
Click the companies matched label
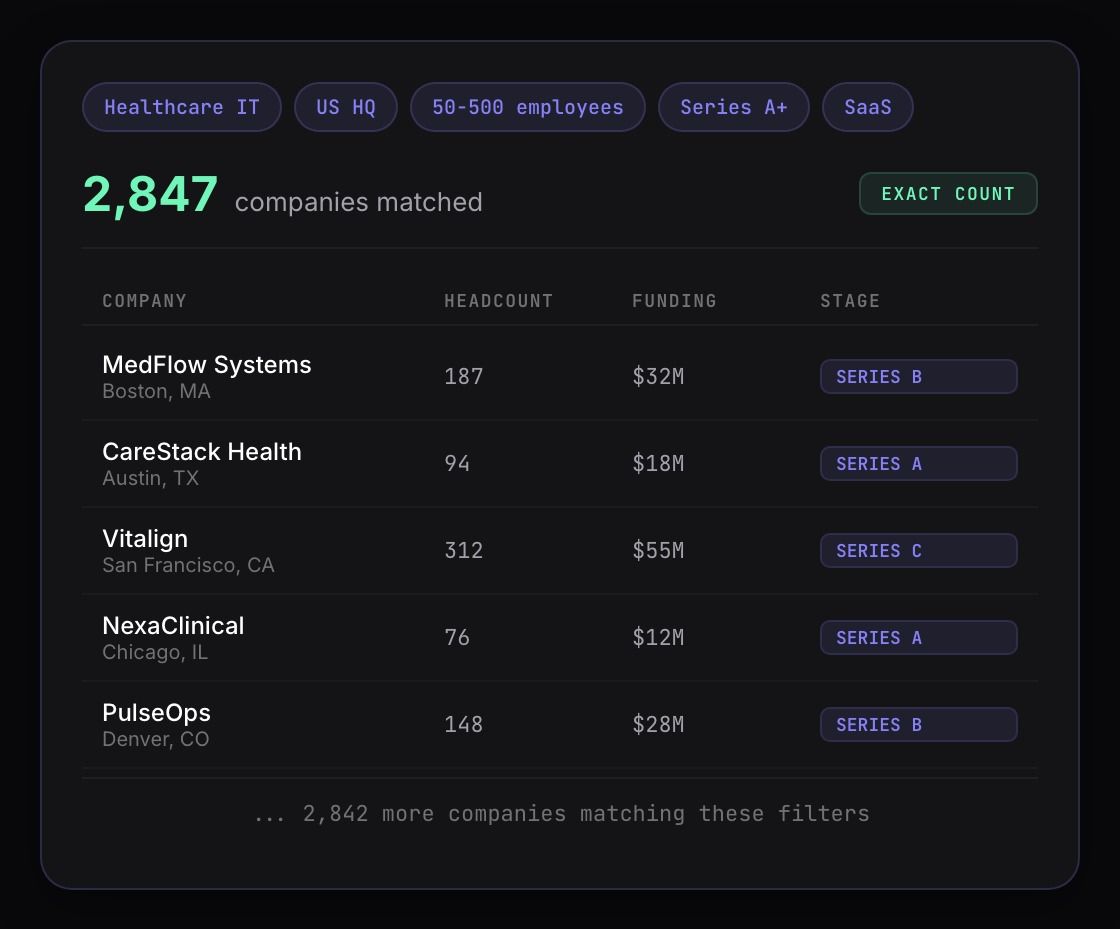coord(359,202)
